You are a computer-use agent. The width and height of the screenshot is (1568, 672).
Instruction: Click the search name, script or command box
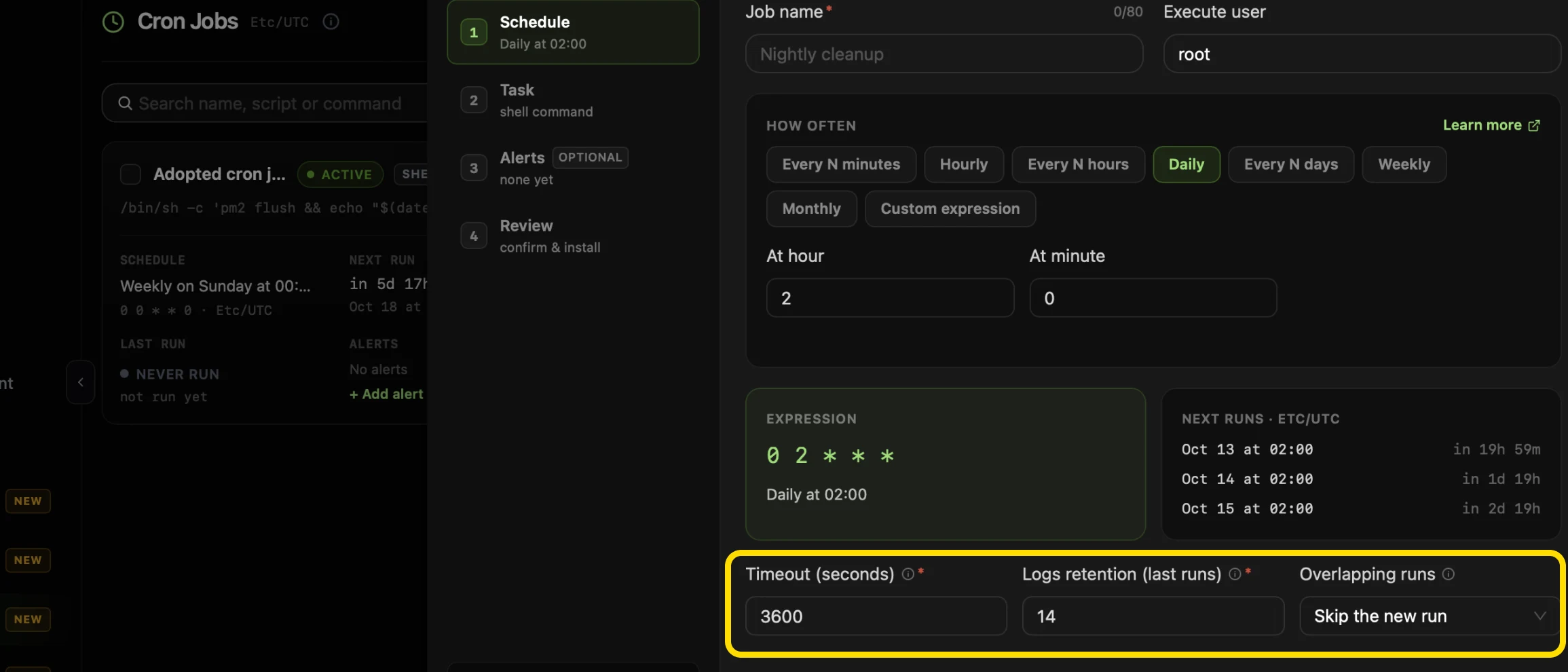click(x=266, y=103)
